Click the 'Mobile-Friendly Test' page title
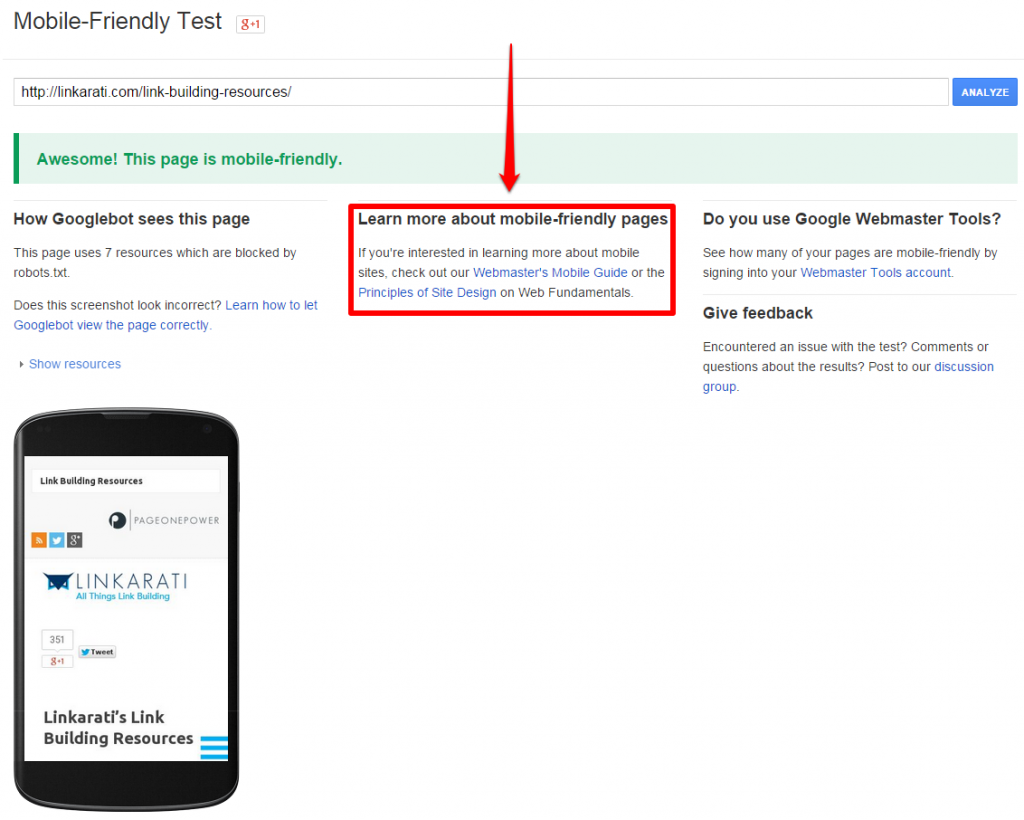 point(118,22)
